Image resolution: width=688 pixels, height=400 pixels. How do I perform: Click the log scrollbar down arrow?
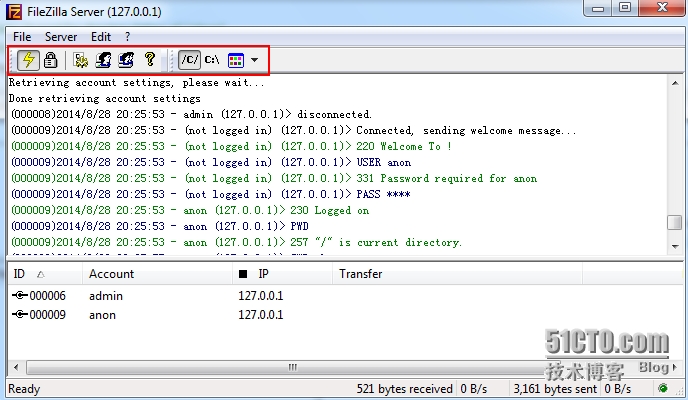pos(675,246)
